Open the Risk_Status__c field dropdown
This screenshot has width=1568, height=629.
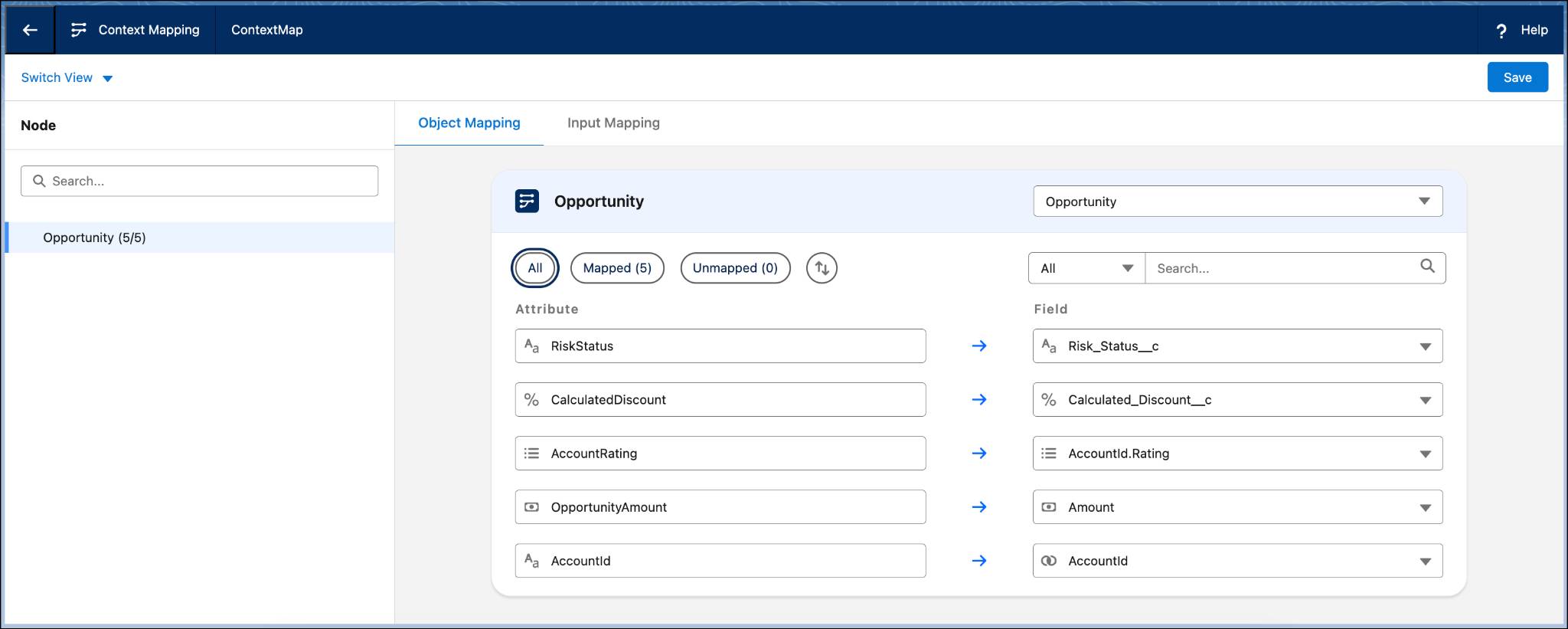1238,346
